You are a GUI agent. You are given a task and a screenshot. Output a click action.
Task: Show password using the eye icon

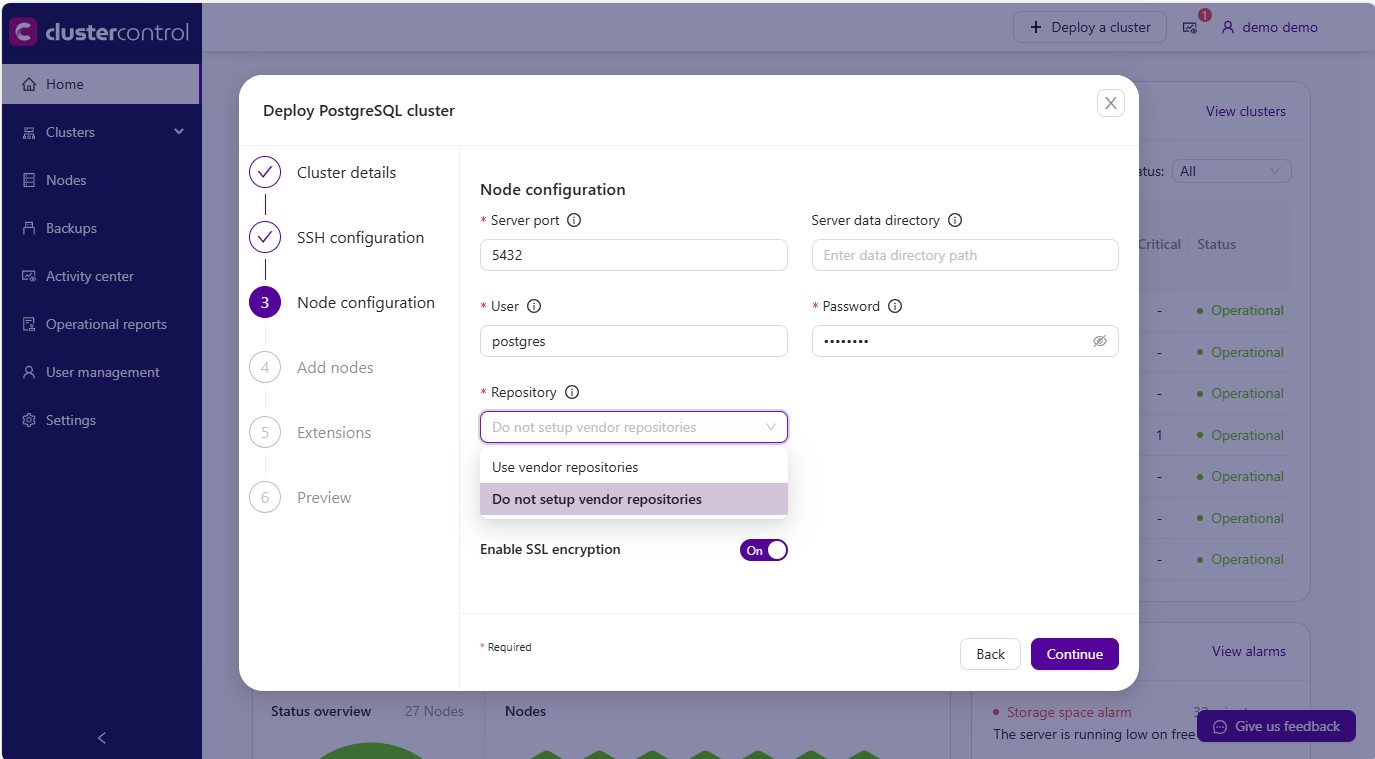point(1099,341)
